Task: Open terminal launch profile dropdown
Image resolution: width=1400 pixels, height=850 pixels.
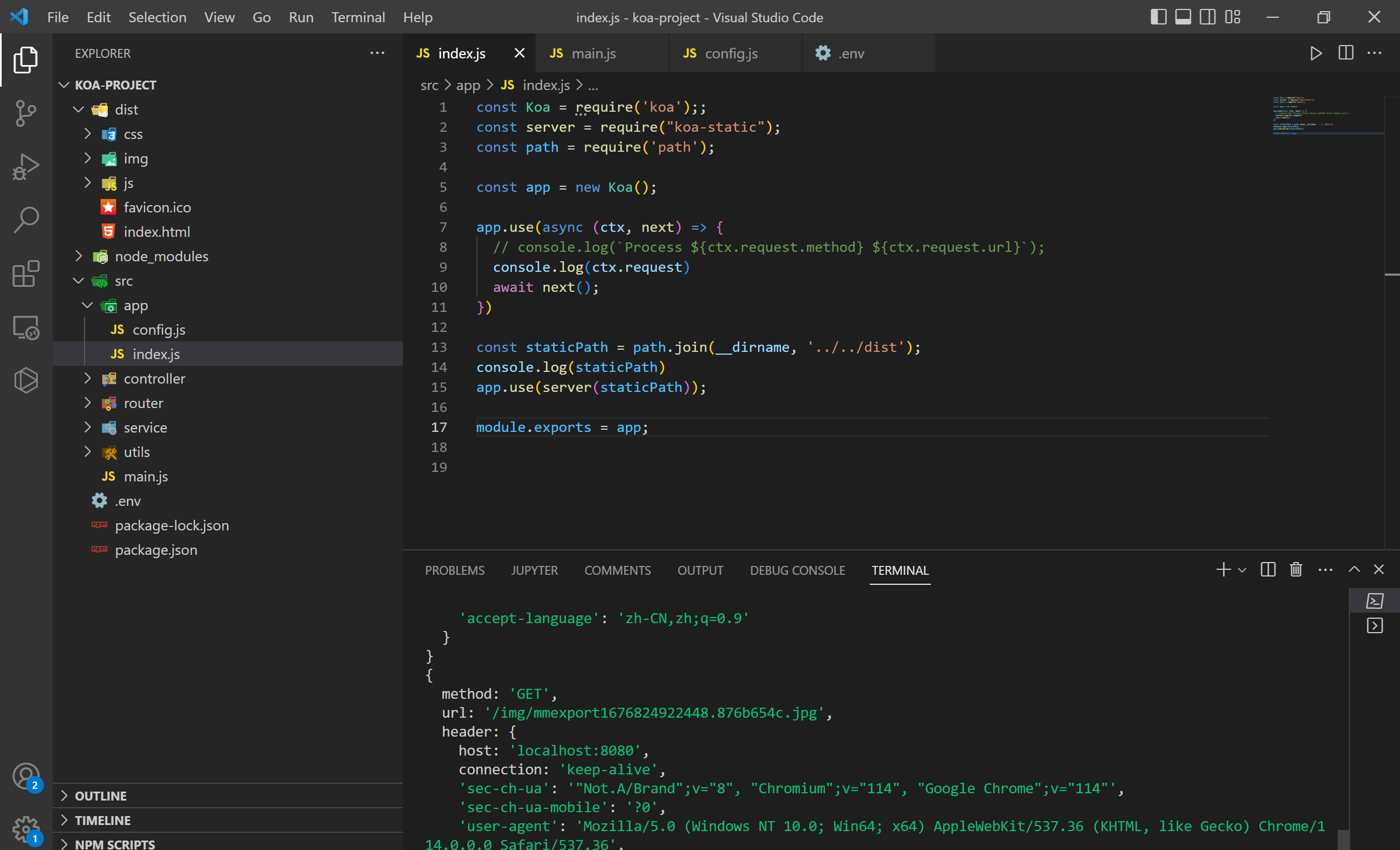Action: [x=1242, y=570]
